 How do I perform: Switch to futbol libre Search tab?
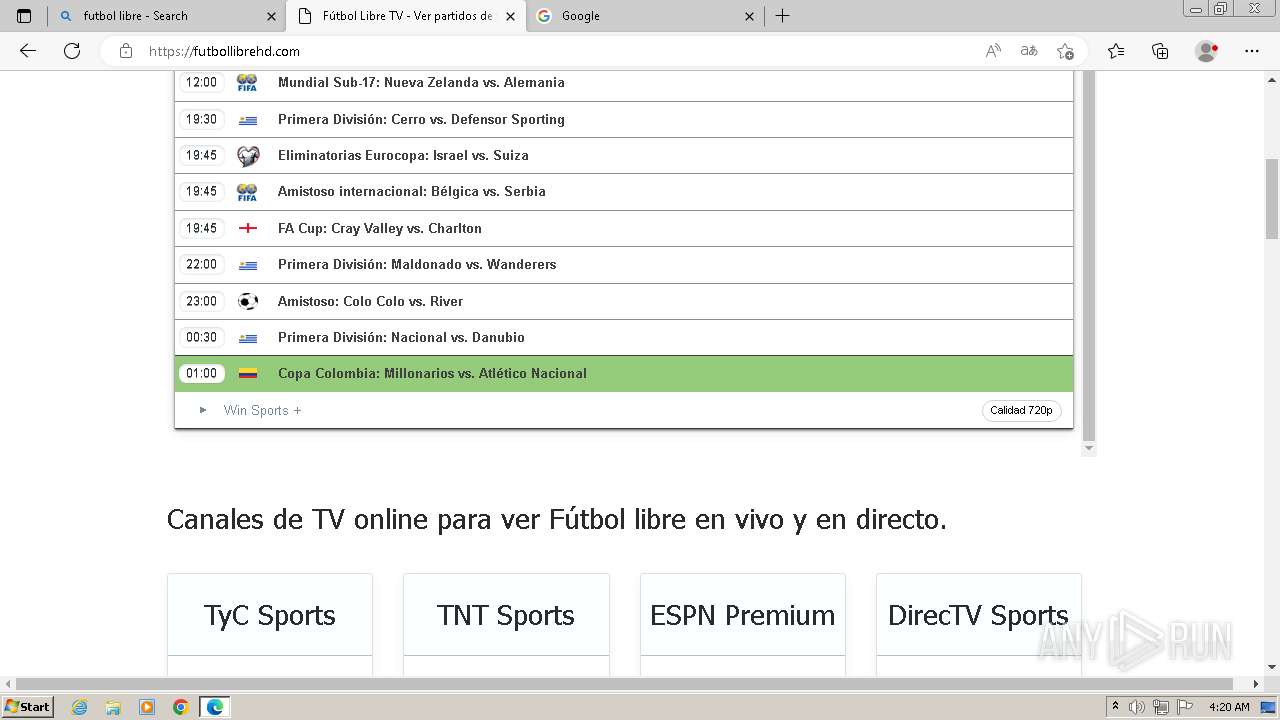click(166, 16)
